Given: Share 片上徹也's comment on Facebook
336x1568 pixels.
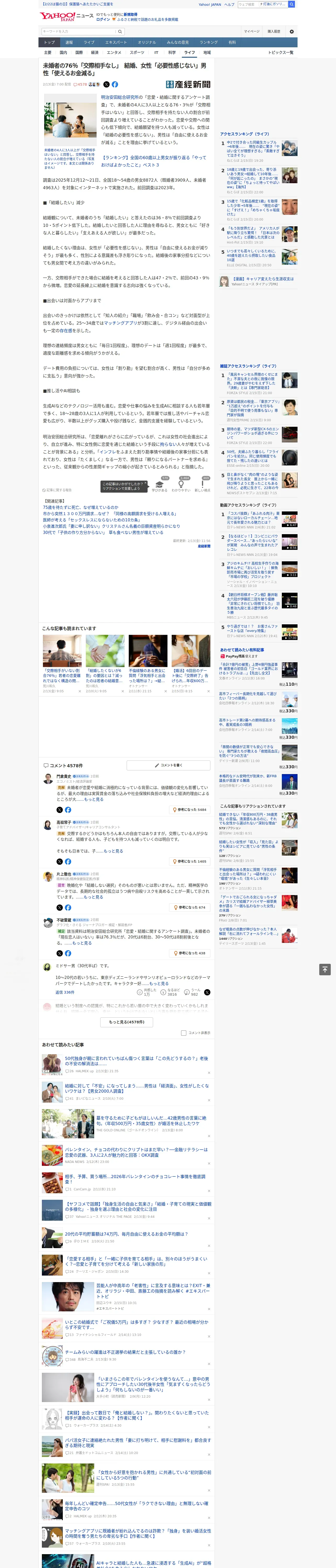Looking at the screenshot, I should pos(68,908).
